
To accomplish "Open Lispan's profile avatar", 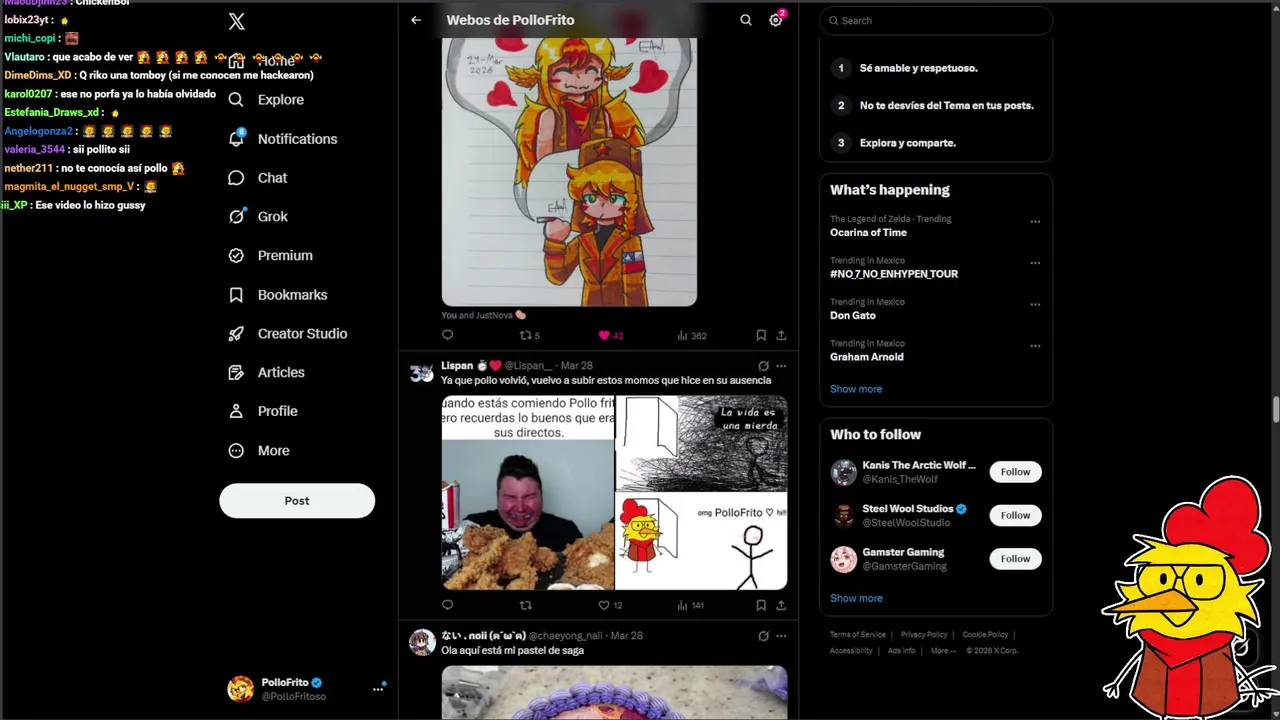I will click(422, 373).
